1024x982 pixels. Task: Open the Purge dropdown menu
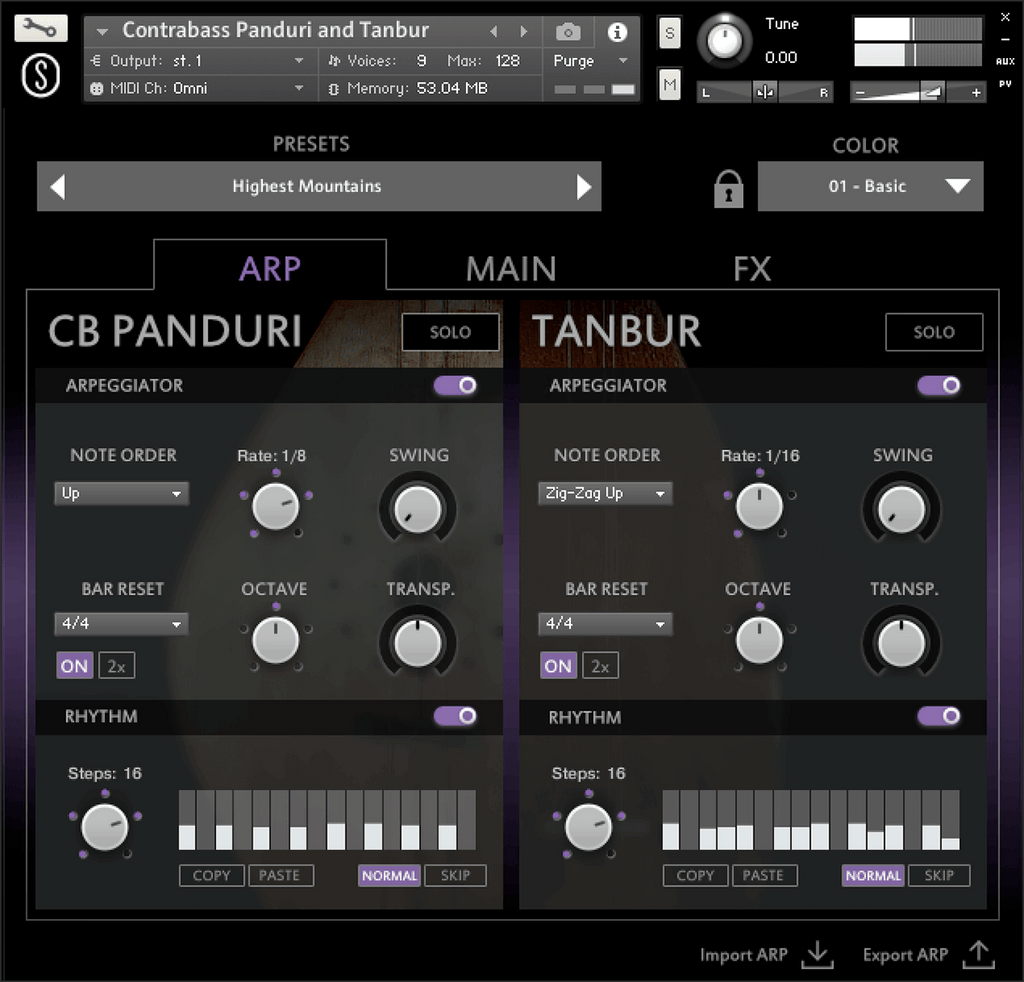[x=590, y=61]
